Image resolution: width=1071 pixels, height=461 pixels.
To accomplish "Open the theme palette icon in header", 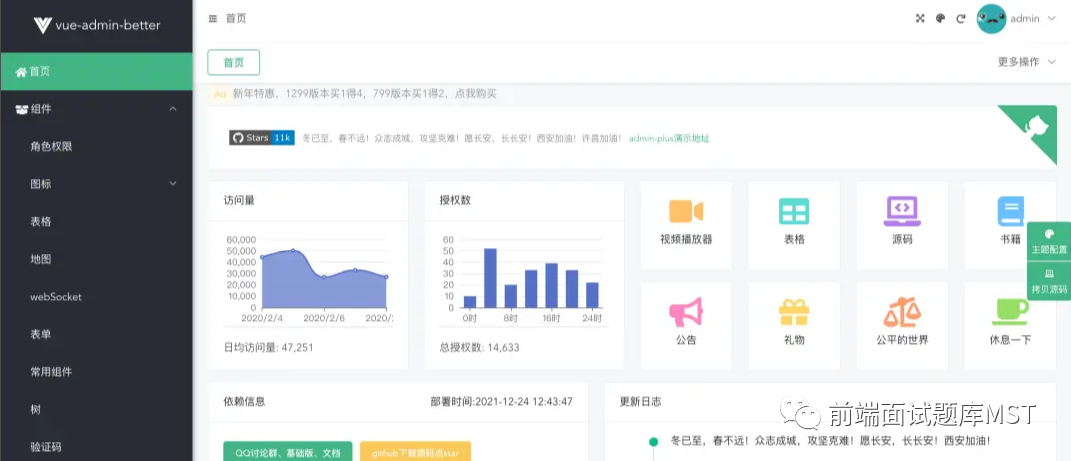I will 941,18.
